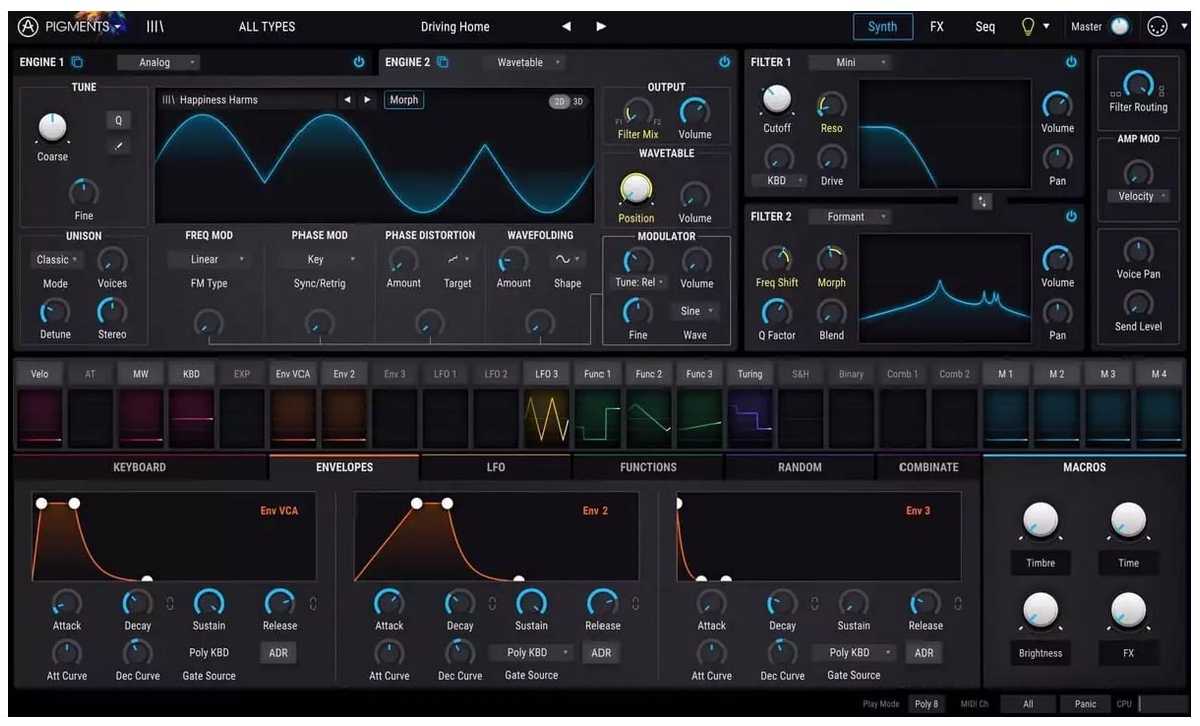The height and width of the screenshot is (726, 1200).
Task: Copy Engine 1 settings icon
Action: pyautogui.click(x=77, y=62)
